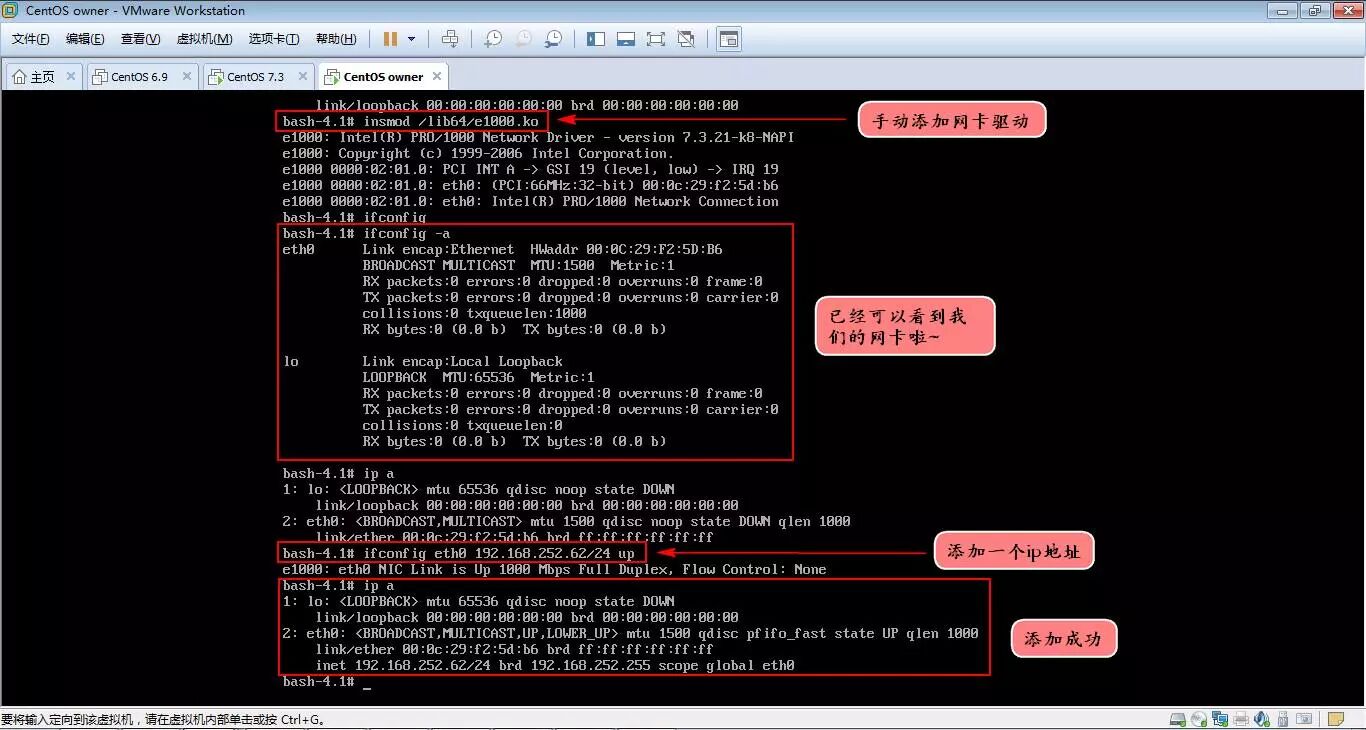Take a snapshot of this virtual machine
This screenshot has width=1366, height=730.
[x=491, y=39]
